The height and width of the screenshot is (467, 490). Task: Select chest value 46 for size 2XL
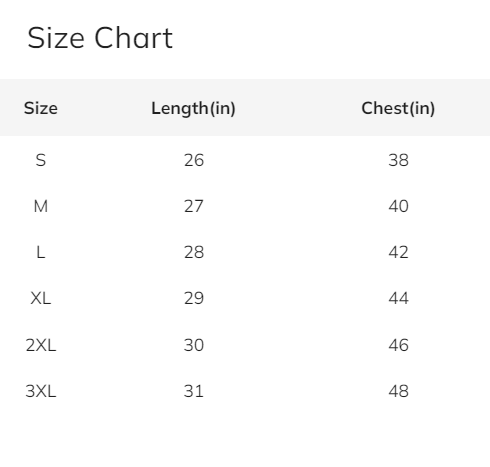point(398,345)
